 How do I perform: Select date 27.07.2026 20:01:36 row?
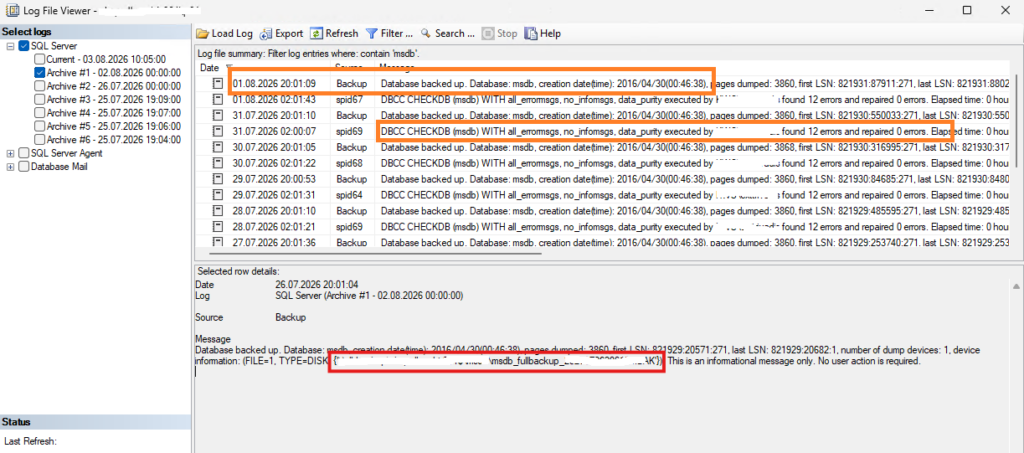tap(274, 242)
